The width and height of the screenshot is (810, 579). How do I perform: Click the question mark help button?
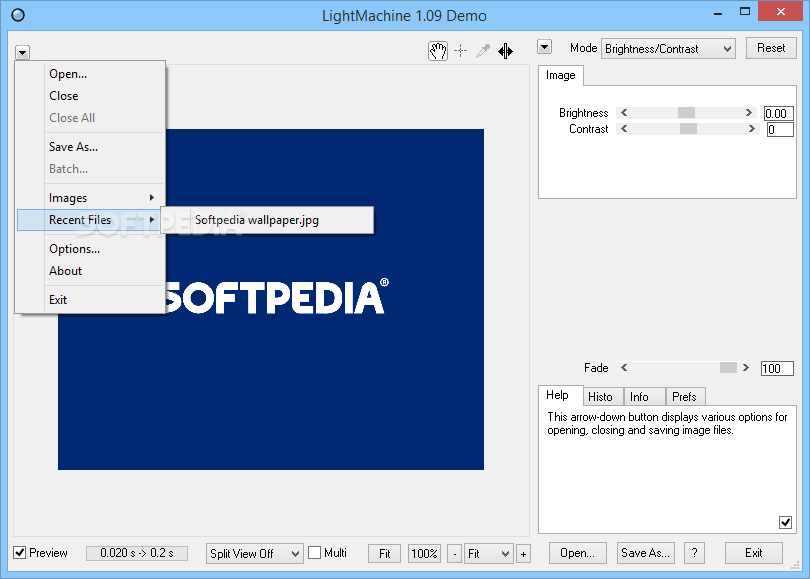(x=694, y=553)
